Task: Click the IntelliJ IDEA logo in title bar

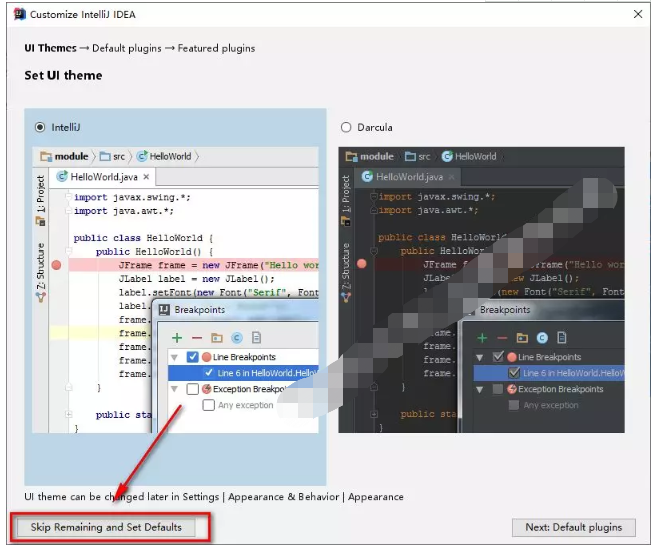Action: (20, 14)
